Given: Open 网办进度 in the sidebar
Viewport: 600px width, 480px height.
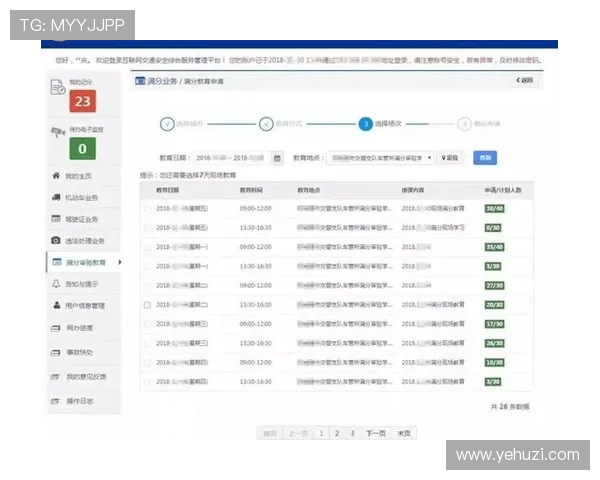Looking at the screenshot, I should [x=80, y=328].
